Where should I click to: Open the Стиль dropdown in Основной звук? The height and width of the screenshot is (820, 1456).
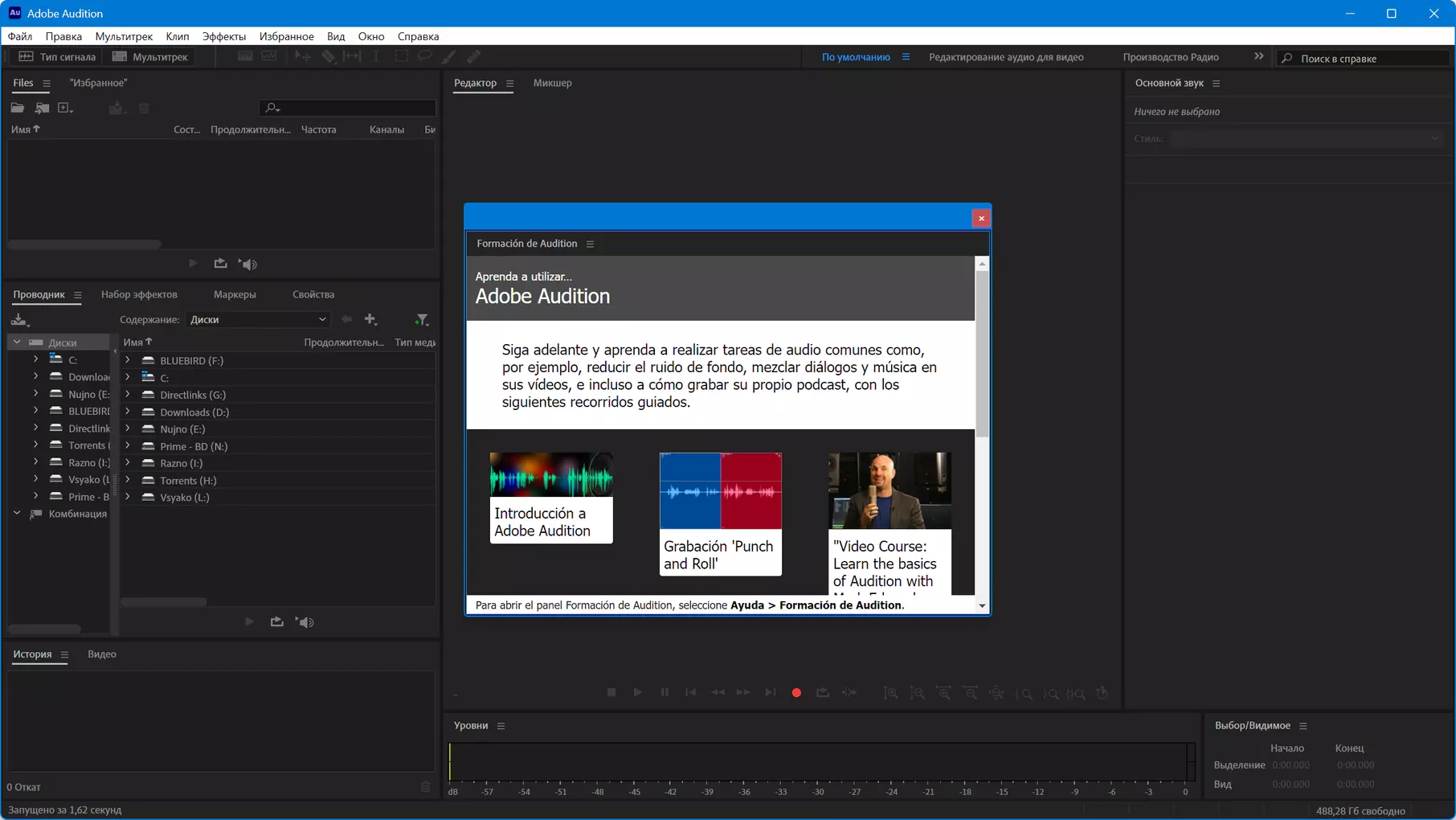click(x=1307, y=138)
